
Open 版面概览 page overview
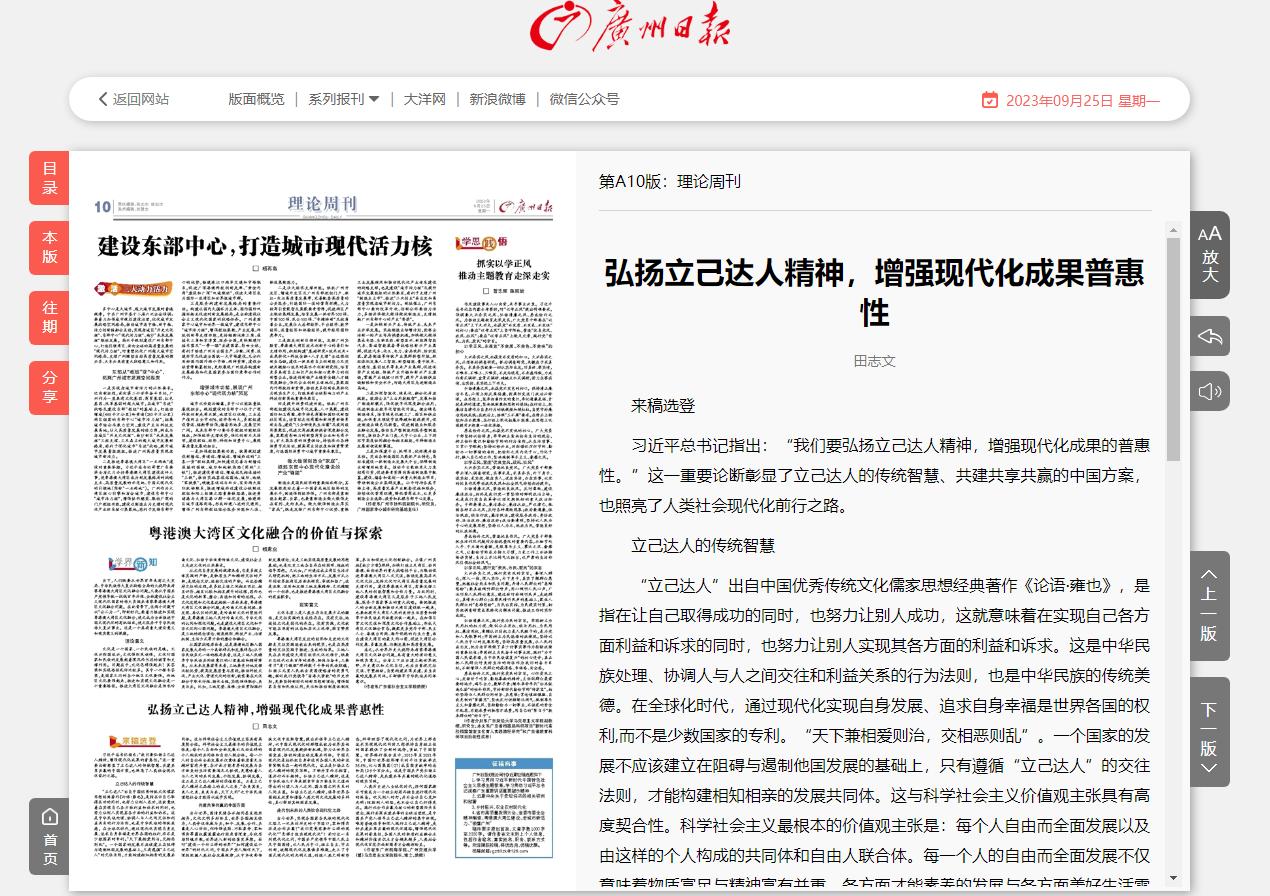point(256,99)
